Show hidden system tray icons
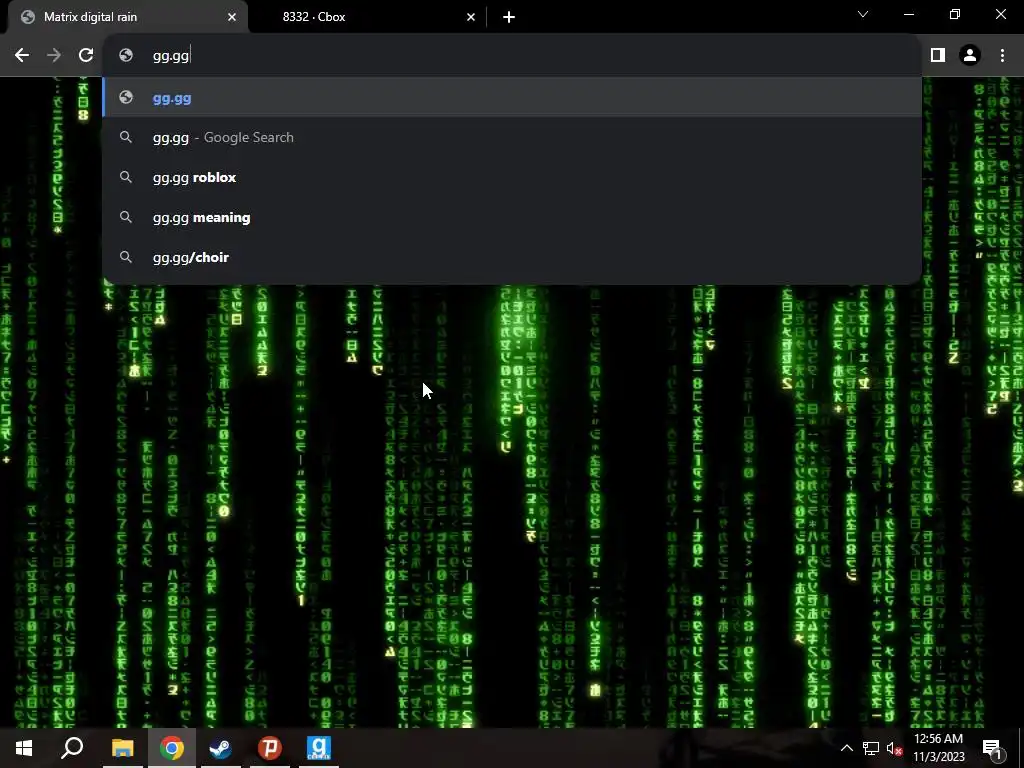Viewport: 1024px width, 768px height. (846, 748)
